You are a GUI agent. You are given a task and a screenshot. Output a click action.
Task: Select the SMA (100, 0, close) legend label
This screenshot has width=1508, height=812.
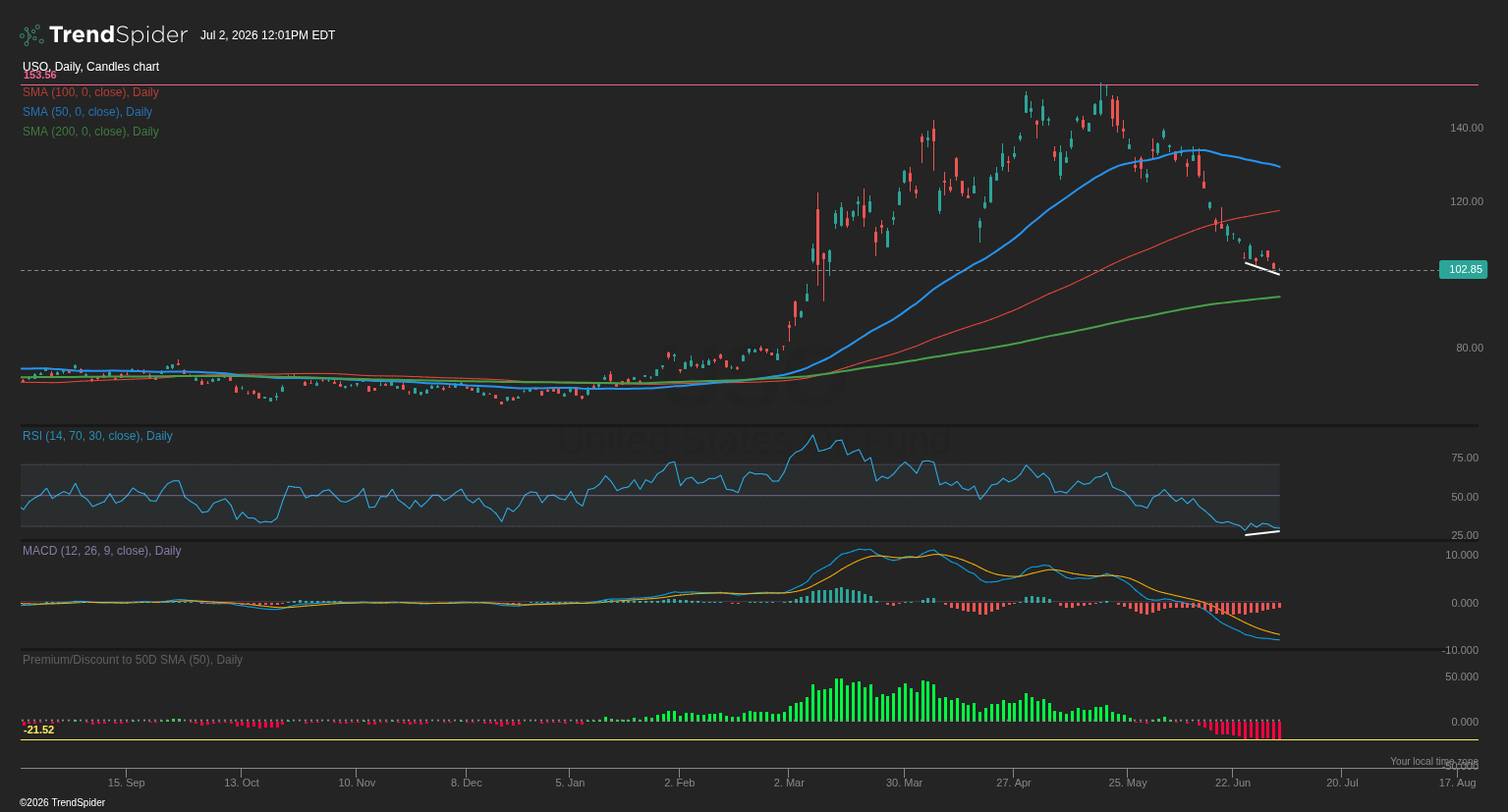click(x=90, y=92)
